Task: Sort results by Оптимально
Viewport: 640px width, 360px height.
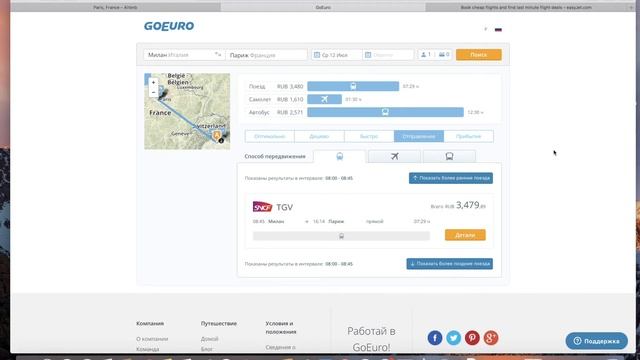Action: click(x=269, y=136)
